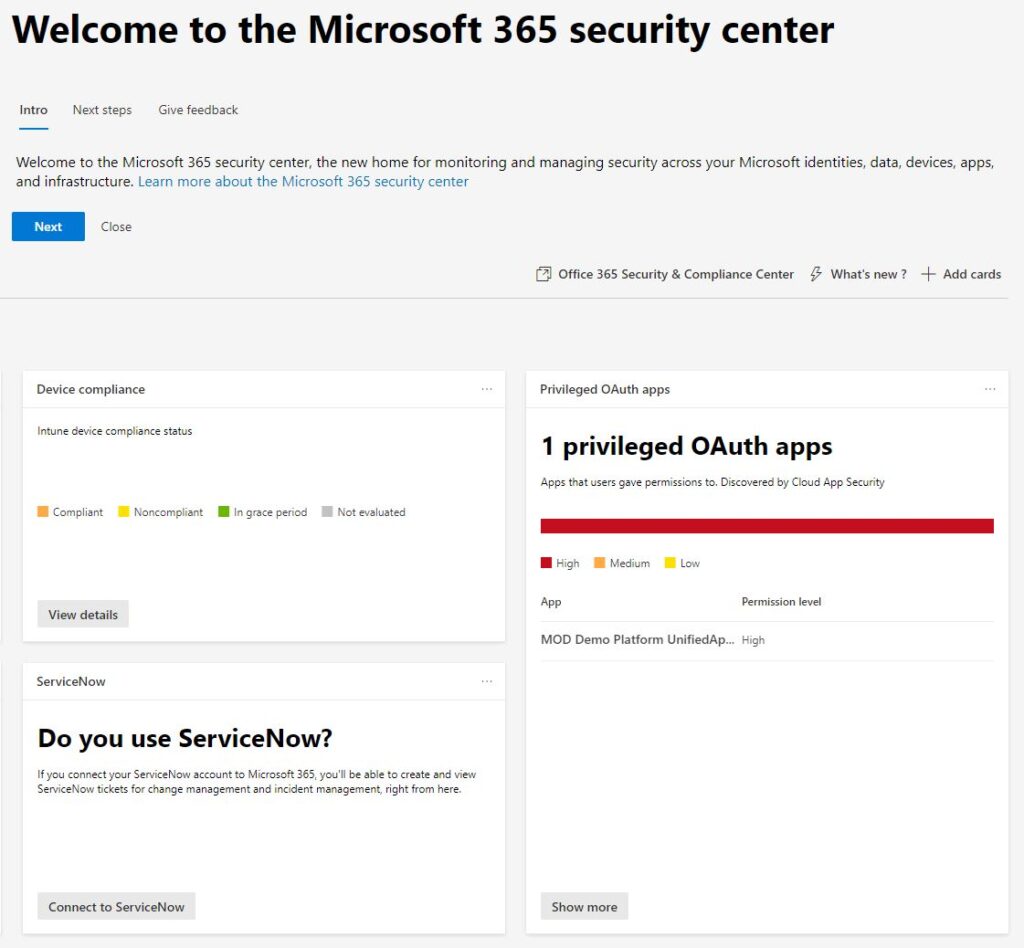
Task: Open the ServiceNow card options menu
Action: pos(487,681)
